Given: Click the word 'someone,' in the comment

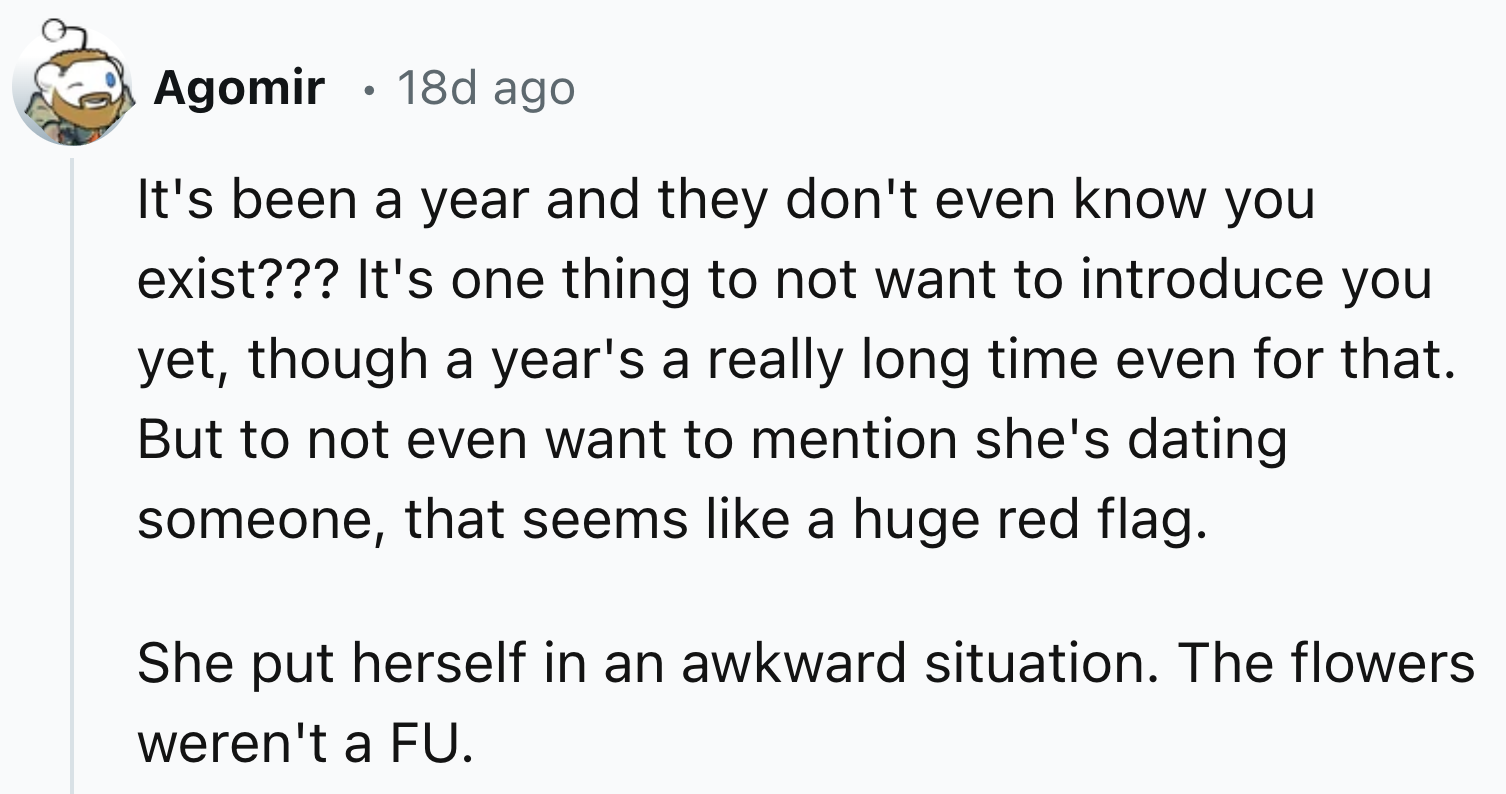Looking at the screenshot, I should click(261, 521).
